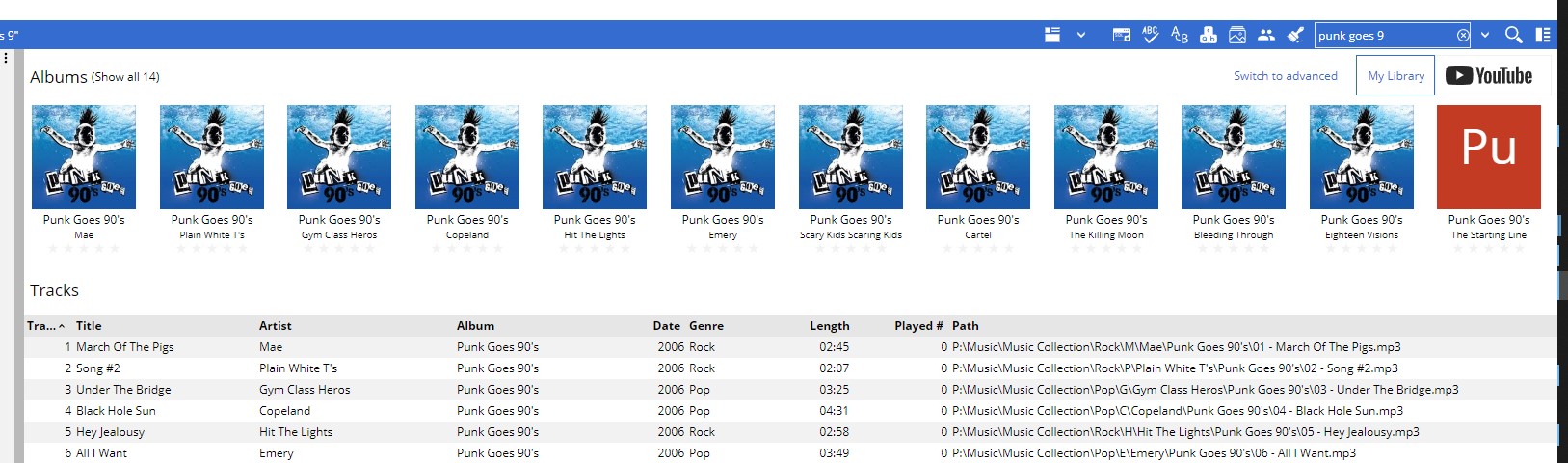The image size is (1568, 463).
Task: Open the Copeland album cover
Action: point(467,157)
